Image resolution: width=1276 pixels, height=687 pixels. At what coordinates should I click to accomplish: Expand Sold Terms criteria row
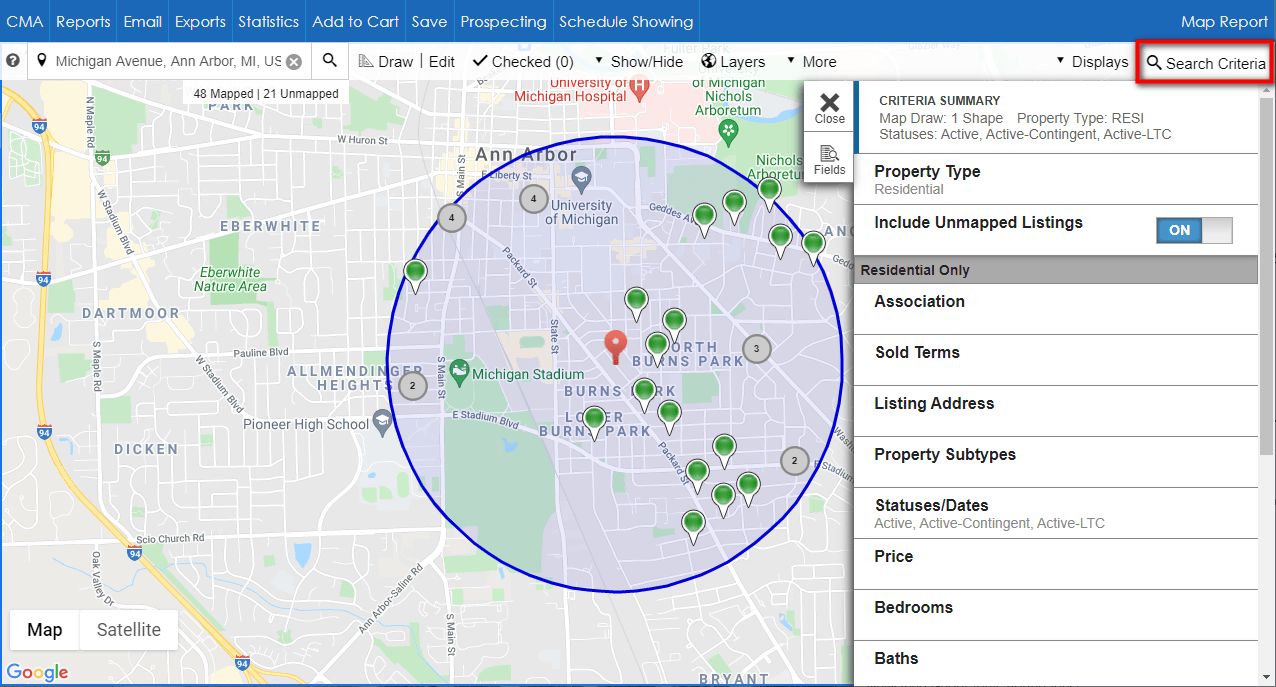point(1055,360)
